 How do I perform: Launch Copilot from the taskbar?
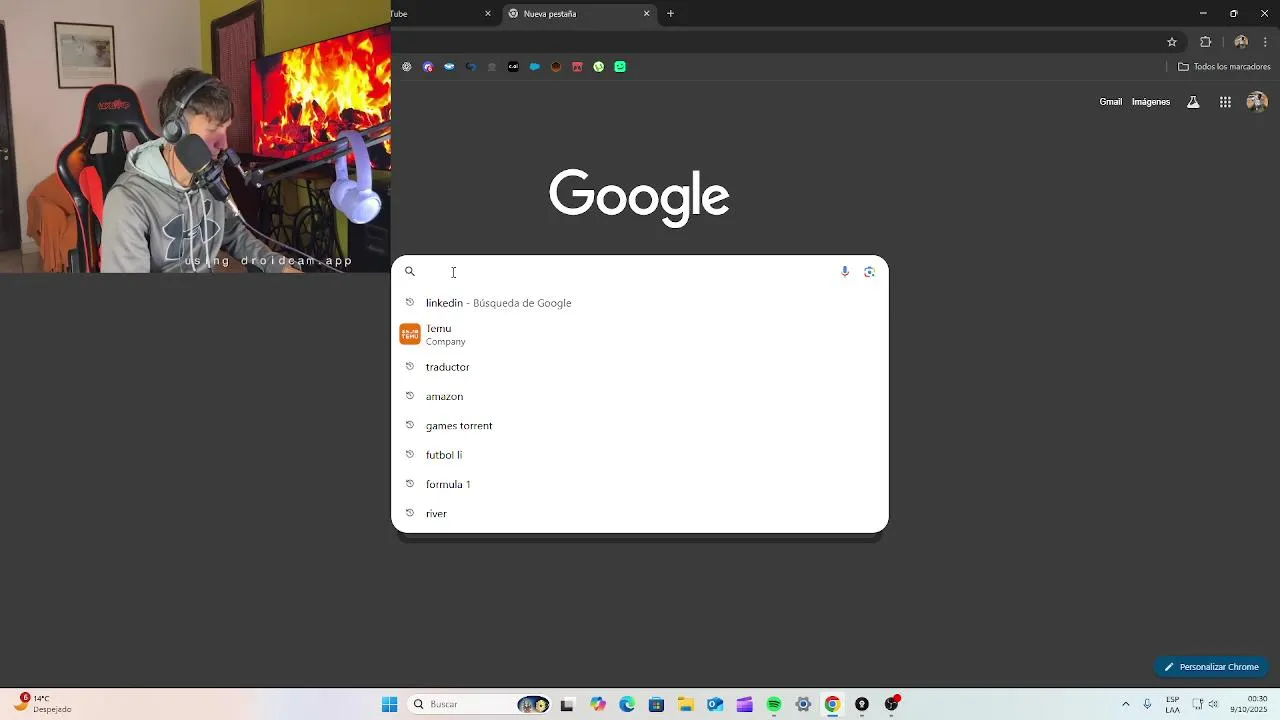point(598,704)
